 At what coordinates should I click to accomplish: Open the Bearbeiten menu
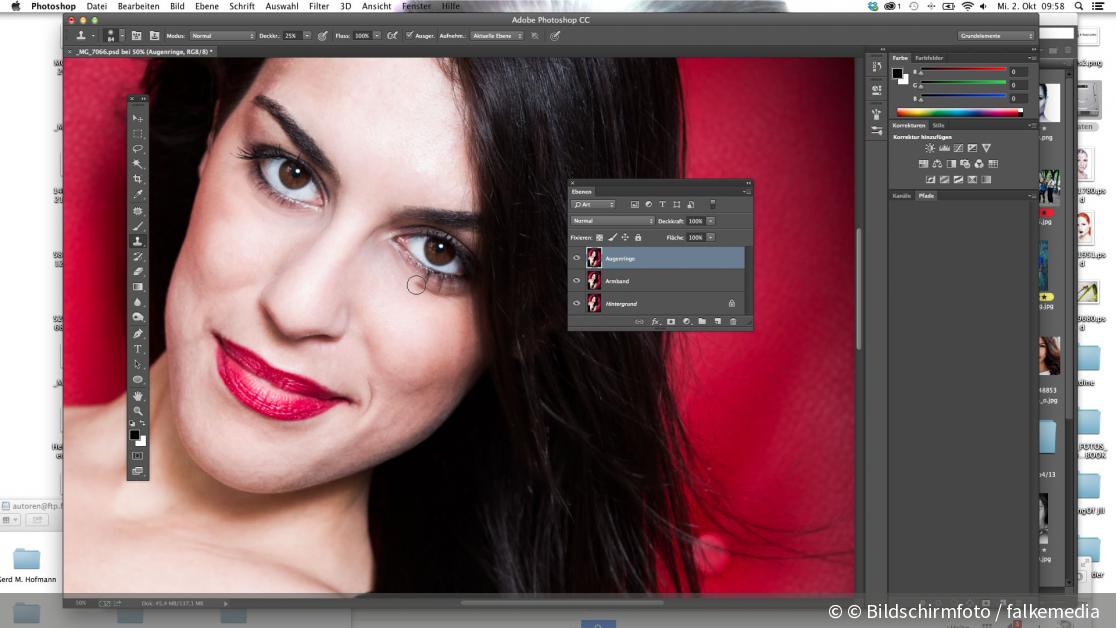[138, 6]
